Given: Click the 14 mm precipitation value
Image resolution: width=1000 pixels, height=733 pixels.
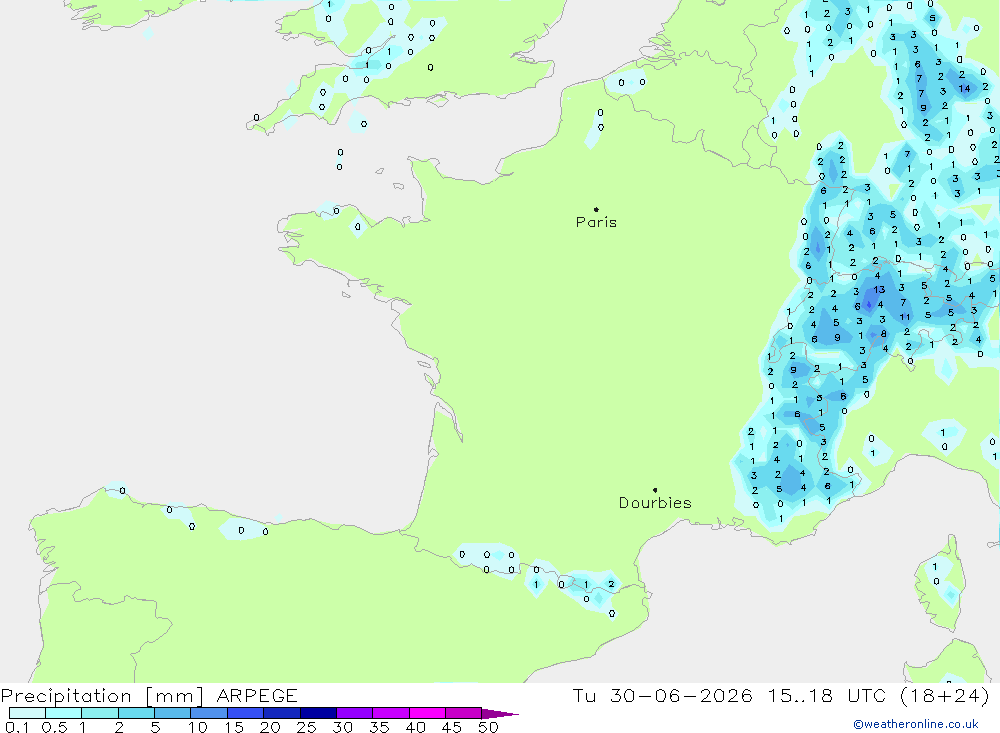Looking at the screenshot, I should pyautogui.click(x=964, y=89).
